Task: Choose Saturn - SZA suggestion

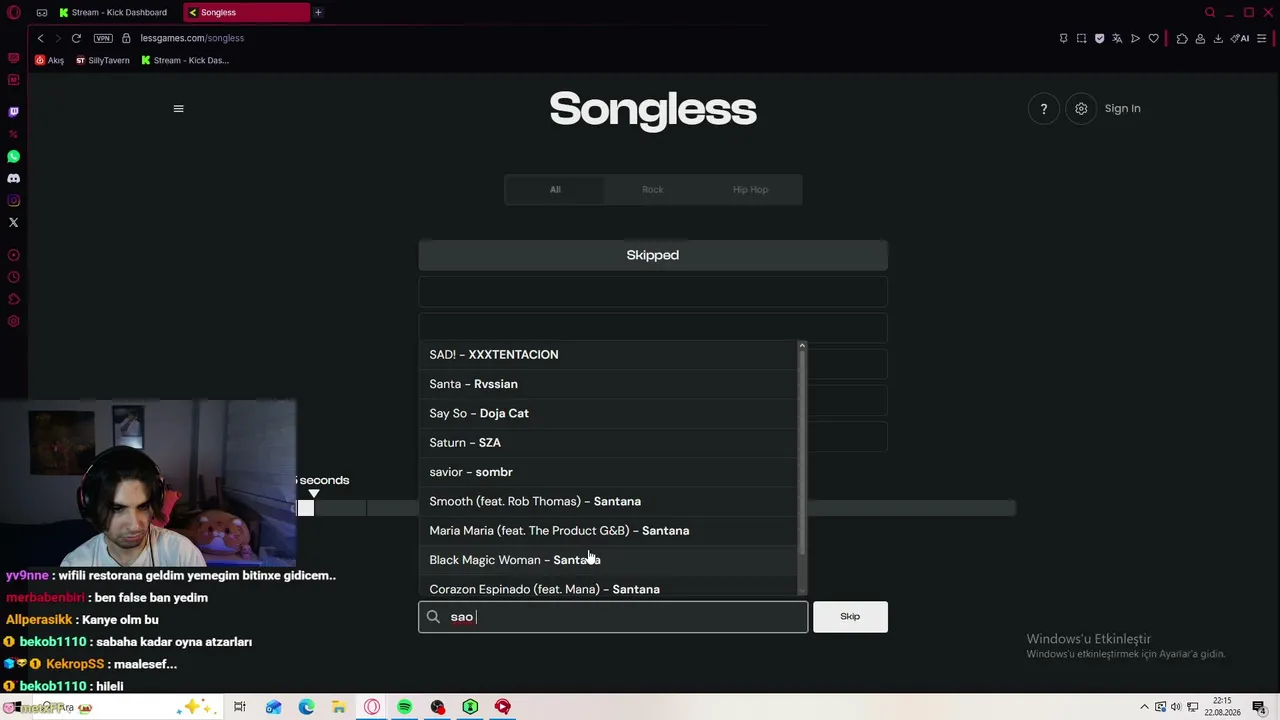Action: [x=610, y=443]
